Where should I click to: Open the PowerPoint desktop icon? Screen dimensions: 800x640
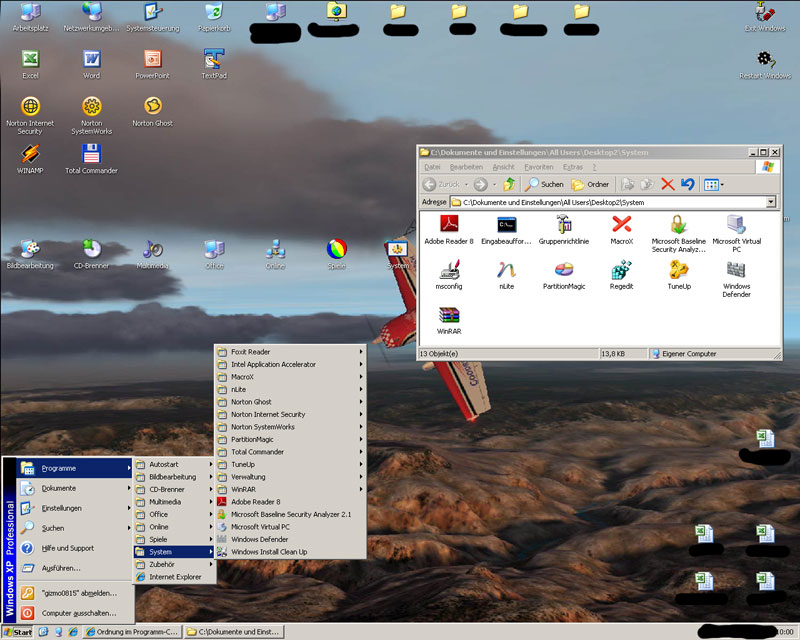click(x=153, y=64)
